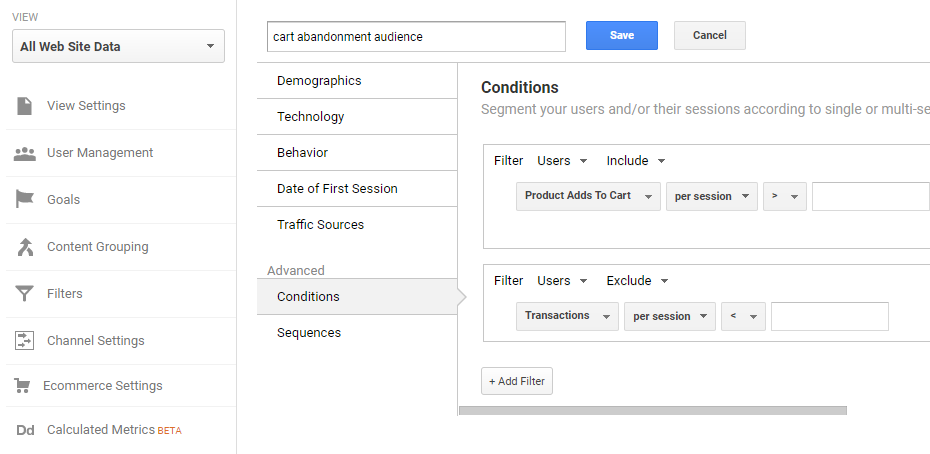Image resolution: width=930 pixels, height=454 pixels.
Task: Change the Include filter mode dropdown
Action: pyautogui.click(x=636, y=161)
